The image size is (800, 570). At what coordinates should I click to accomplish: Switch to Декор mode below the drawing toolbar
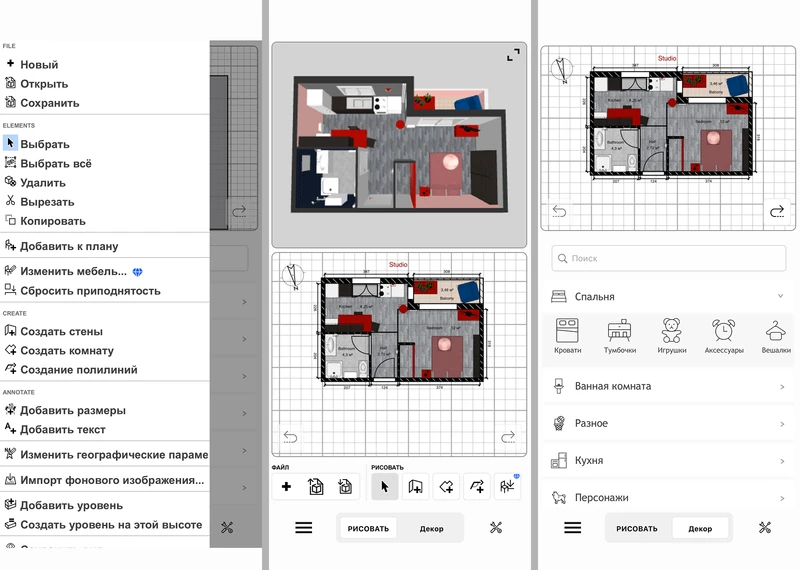point(434,528)
